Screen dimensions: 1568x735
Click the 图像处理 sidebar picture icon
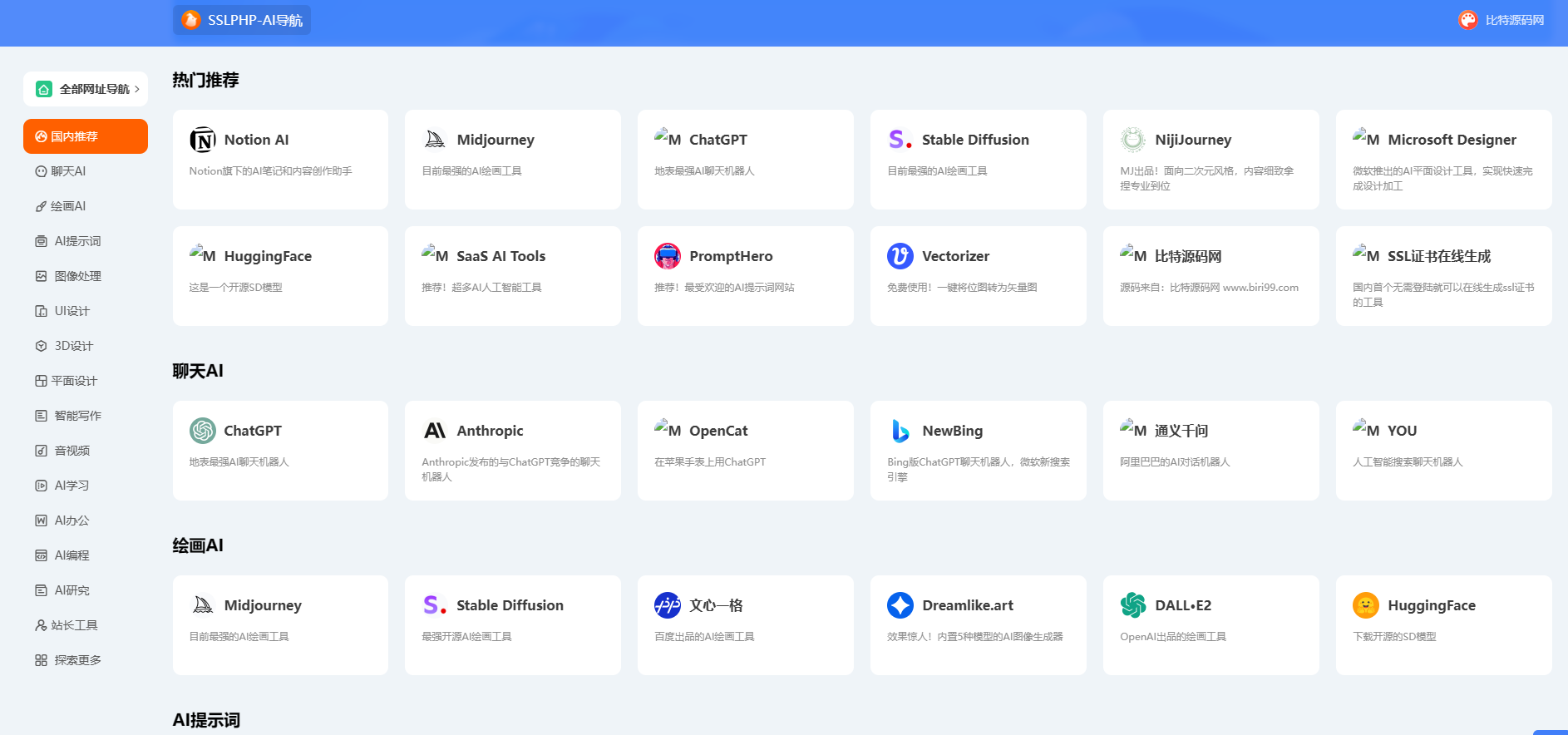pos(41,276)
